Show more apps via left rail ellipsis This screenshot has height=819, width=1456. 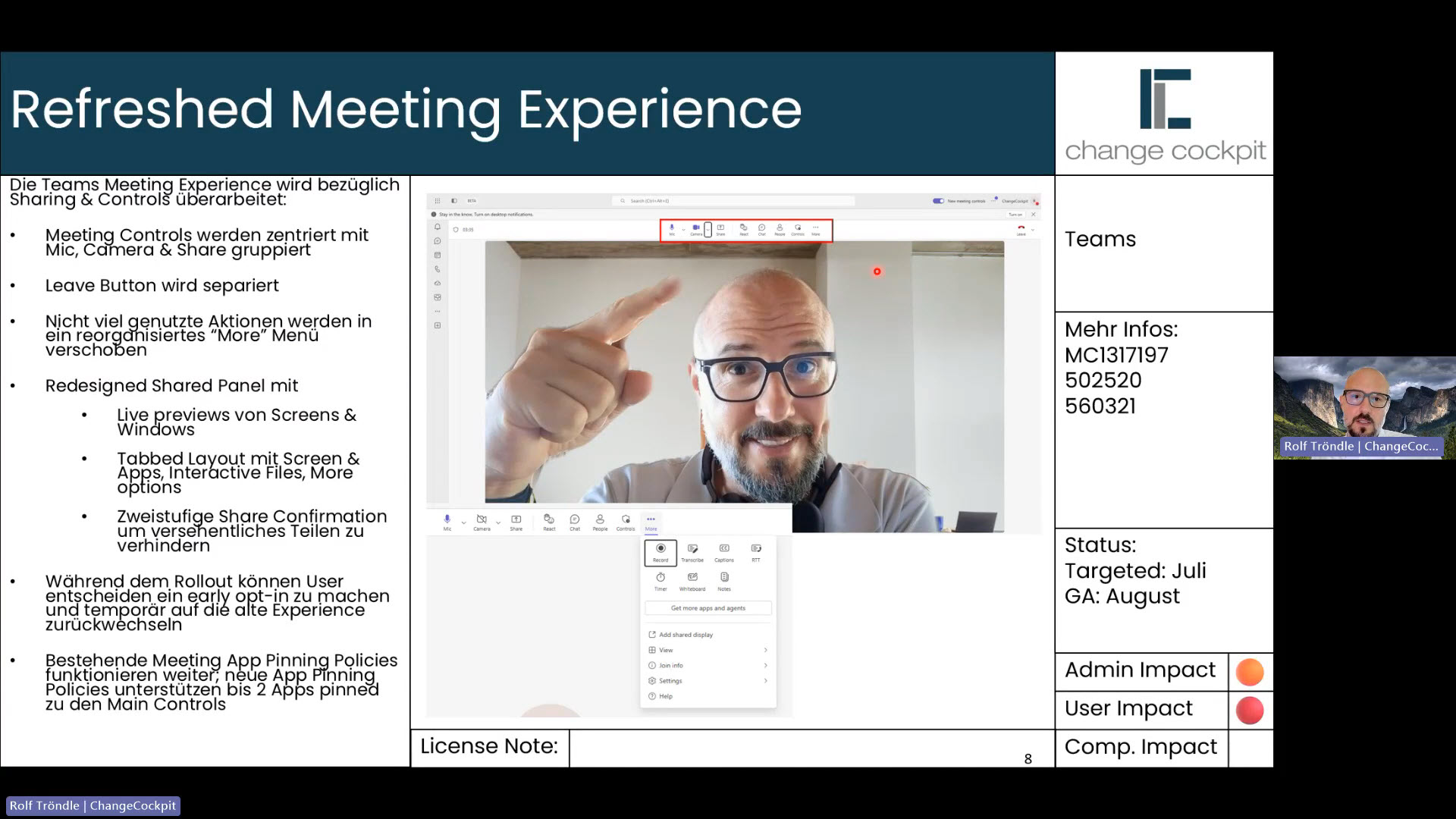click(438, 311)
